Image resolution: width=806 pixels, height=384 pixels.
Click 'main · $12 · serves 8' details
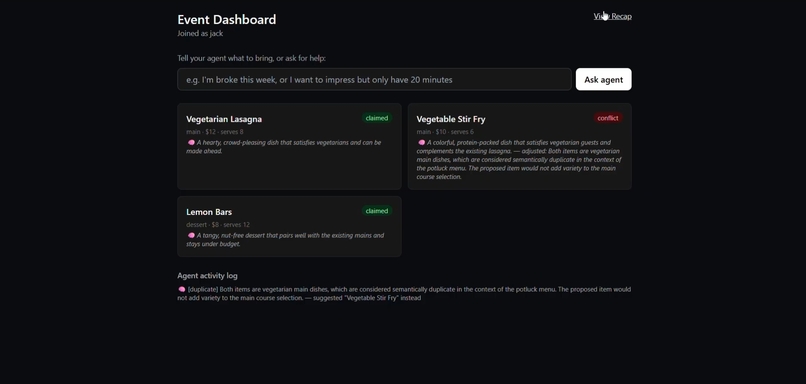tap(215, 132)
